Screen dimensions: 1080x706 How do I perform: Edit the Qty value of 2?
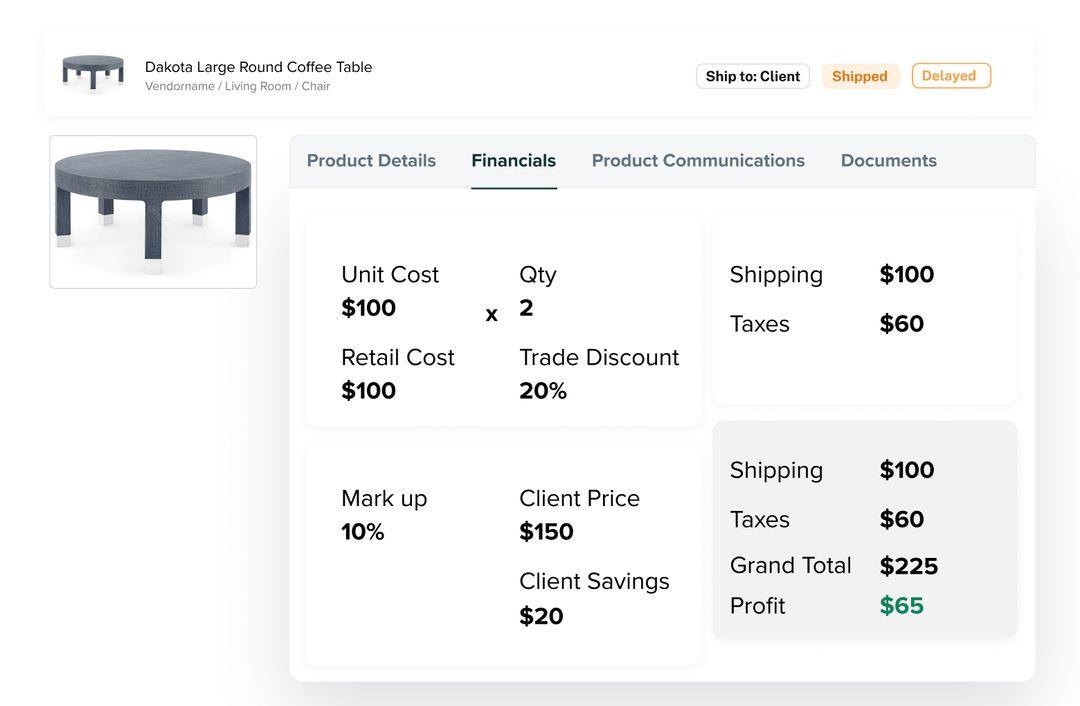click(526, 308)
